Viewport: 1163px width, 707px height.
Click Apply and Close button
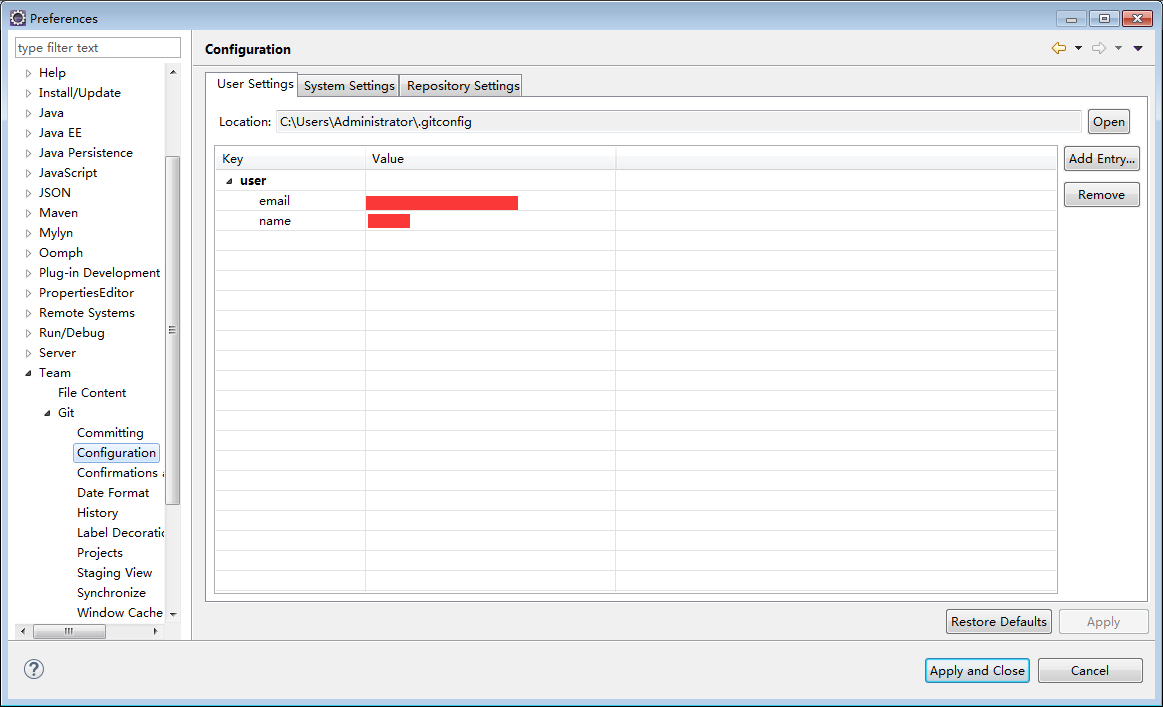[977, 671]
